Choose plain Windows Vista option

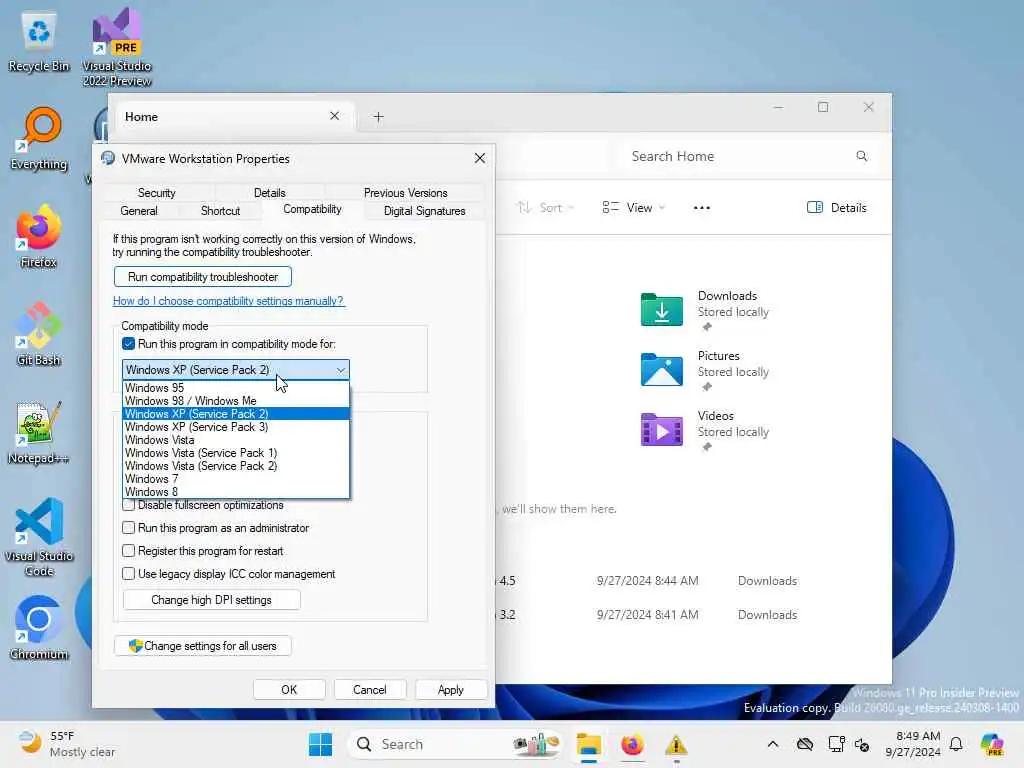click(x=236, y=440)
